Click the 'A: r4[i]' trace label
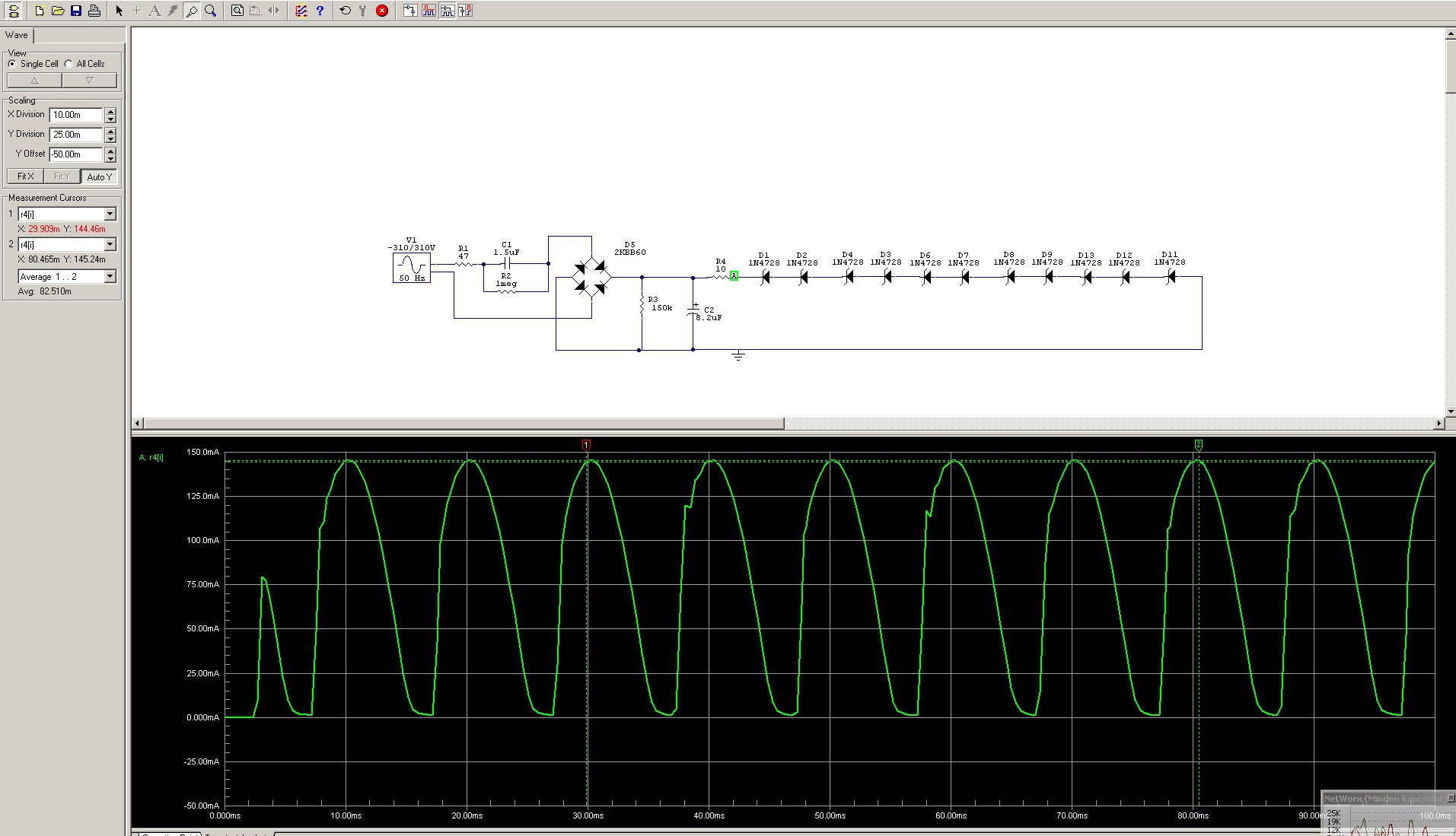1456x836 pixels. (151, 457)
